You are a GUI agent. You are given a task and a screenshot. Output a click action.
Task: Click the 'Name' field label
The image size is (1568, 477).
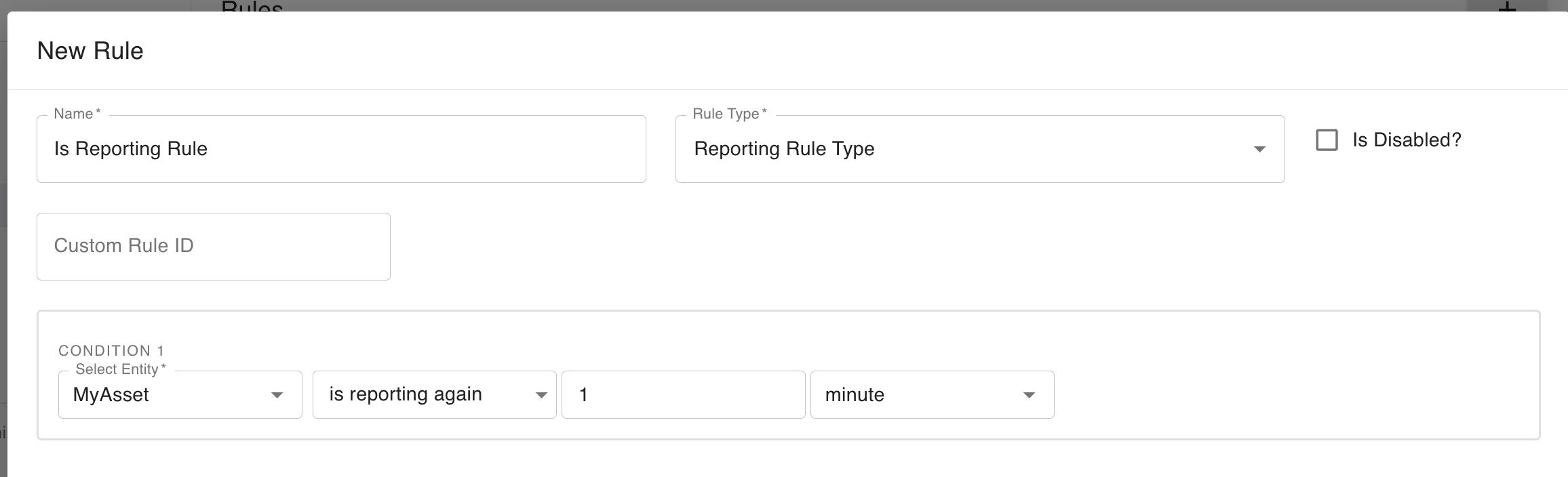(x=73, y=114)
